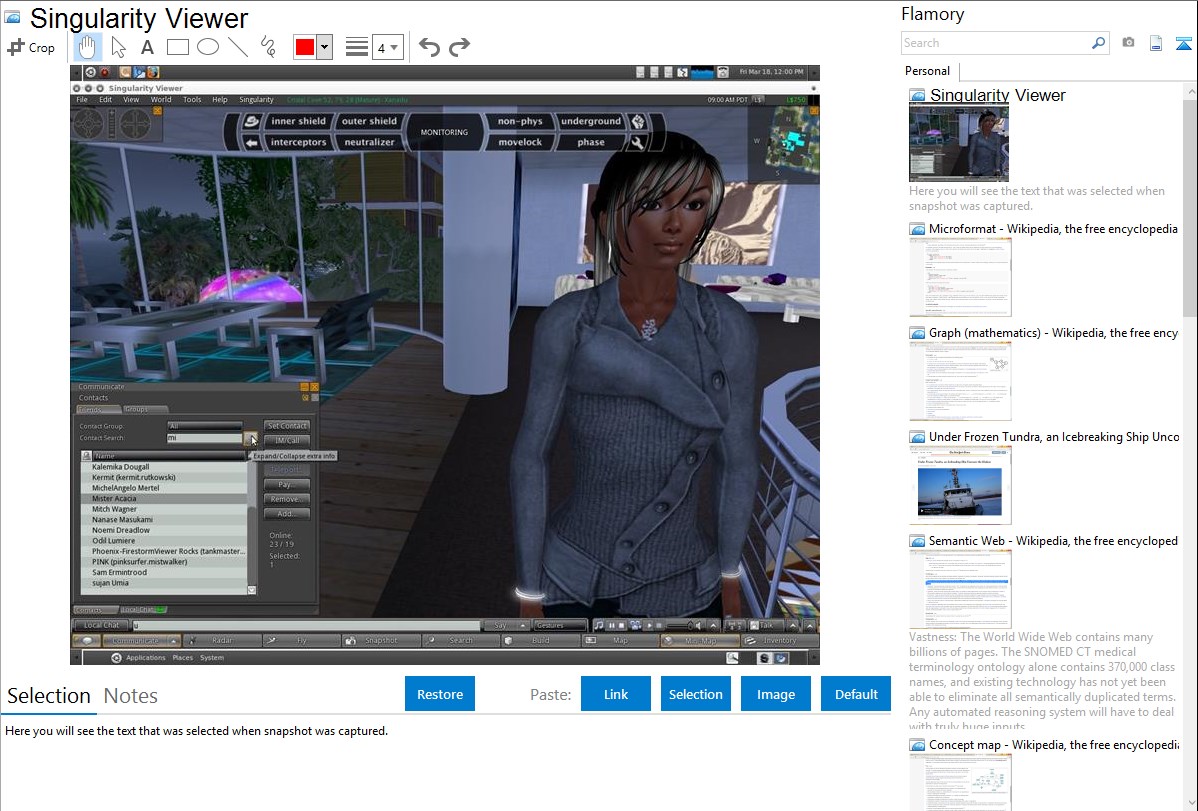
Task: Click the Link paste button
Action: tap(616, 694)
